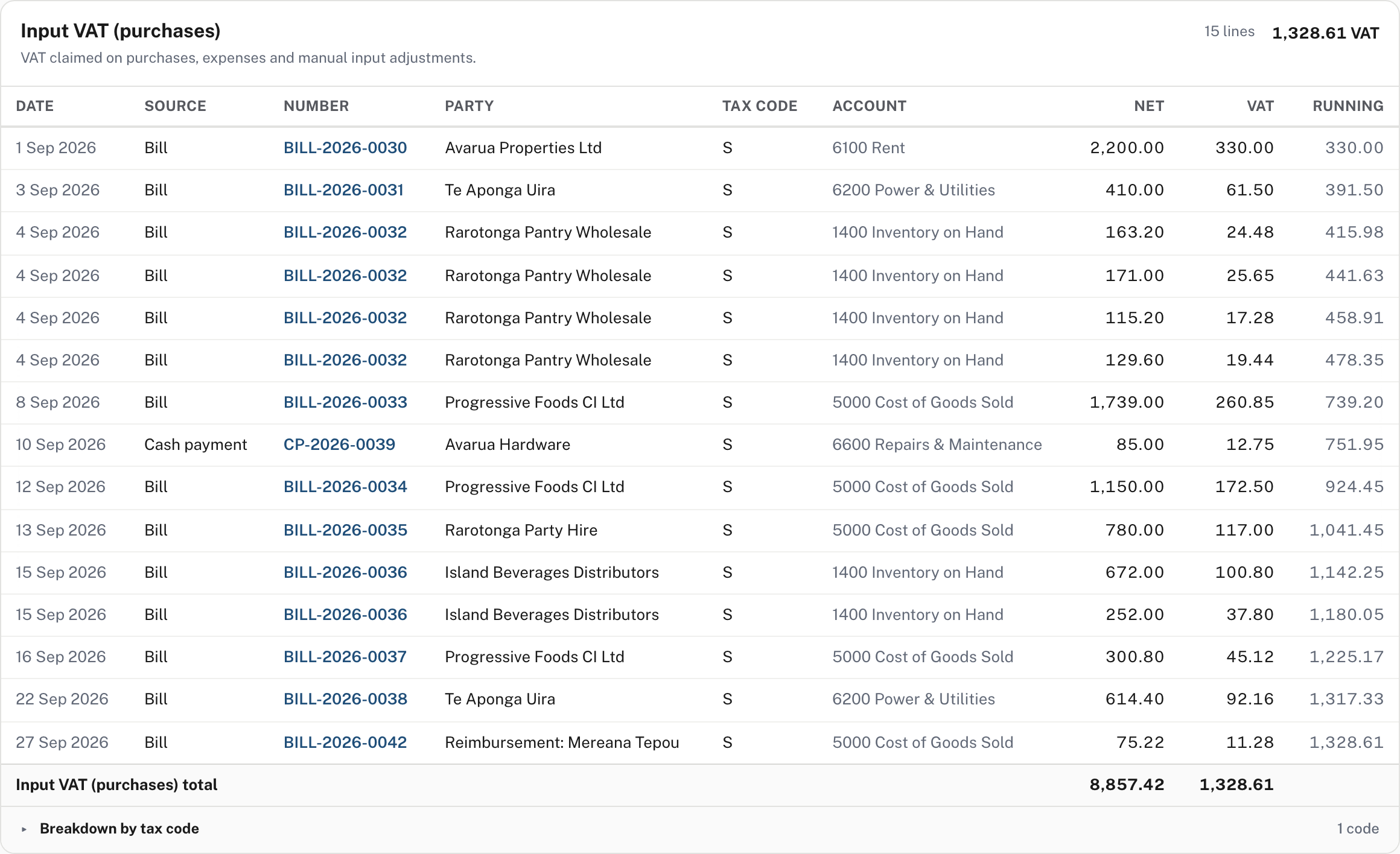Open bill link BILL-2026-0035
Screen dimensions: 1400x854
click(x=345, y=530)
